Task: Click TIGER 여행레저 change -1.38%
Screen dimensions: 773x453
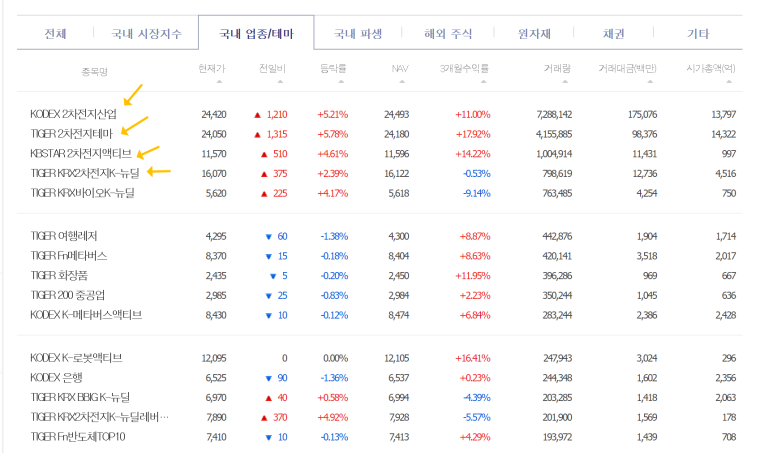Action: (334, 236)
